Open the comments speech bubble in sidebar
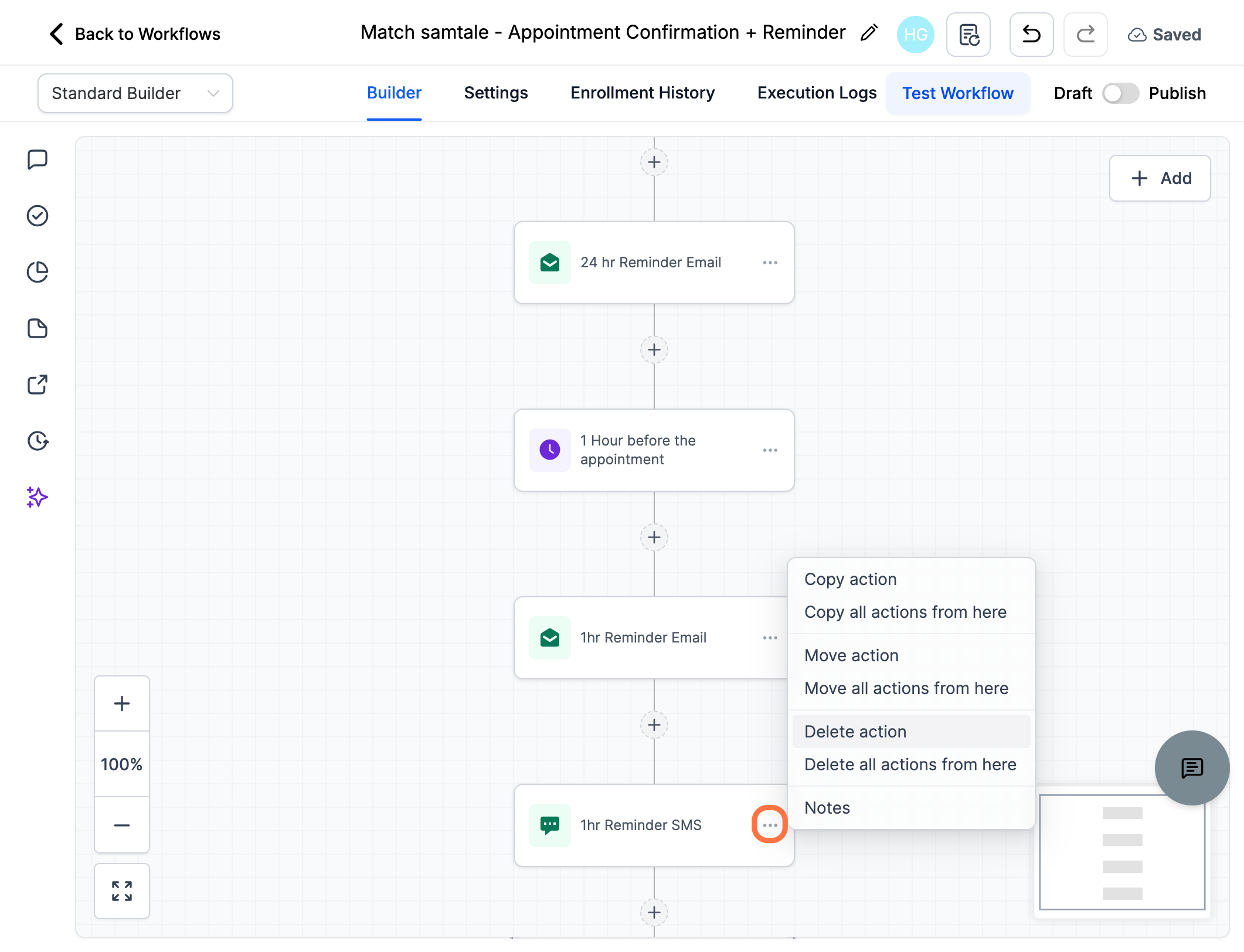Viewport: 1244px width, 952px height. pyautogui.click(x=38, y=159)
